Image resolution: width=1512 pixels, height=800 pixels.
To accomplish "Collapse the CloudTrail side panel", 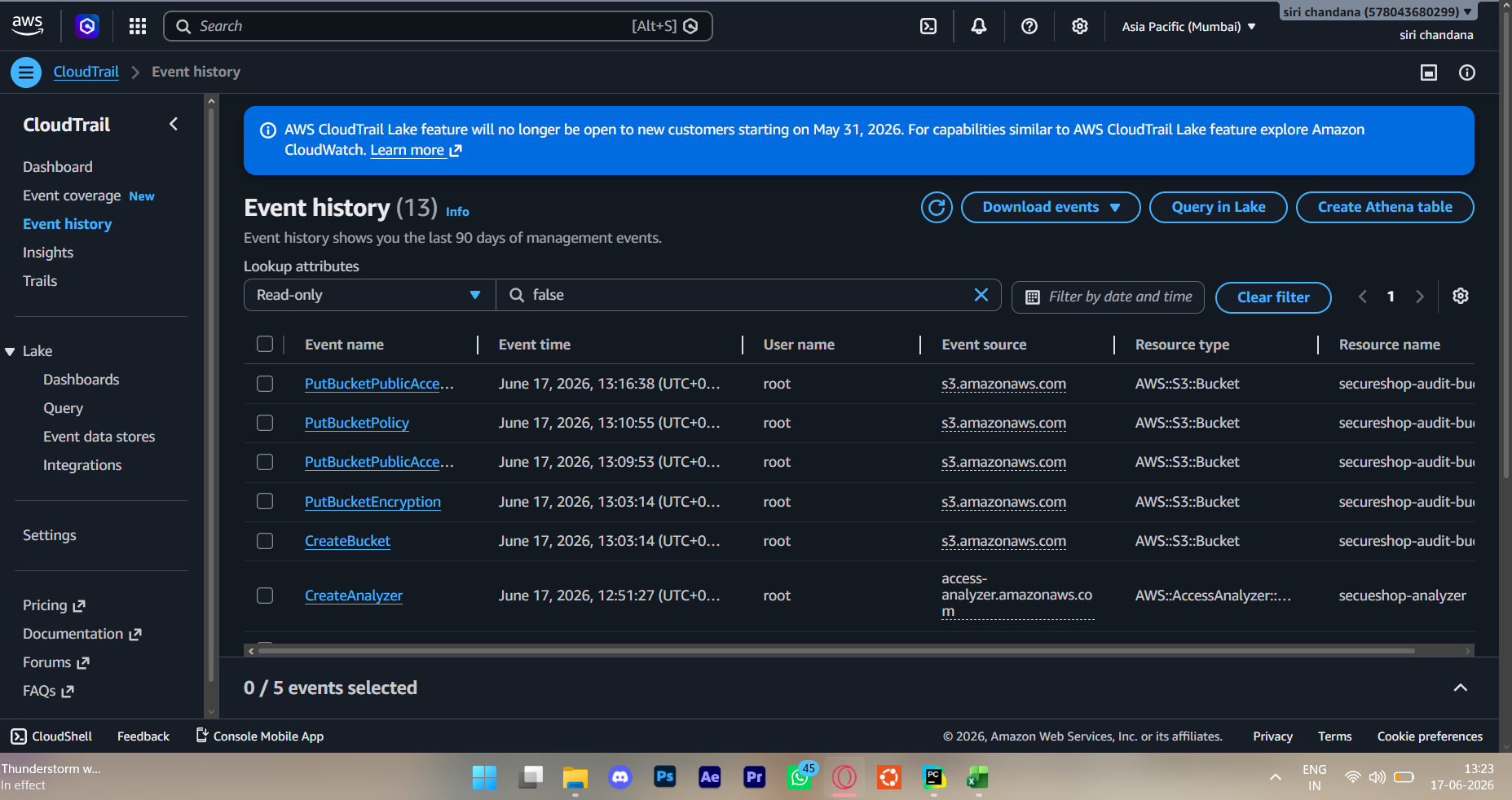I will point(174,124).
